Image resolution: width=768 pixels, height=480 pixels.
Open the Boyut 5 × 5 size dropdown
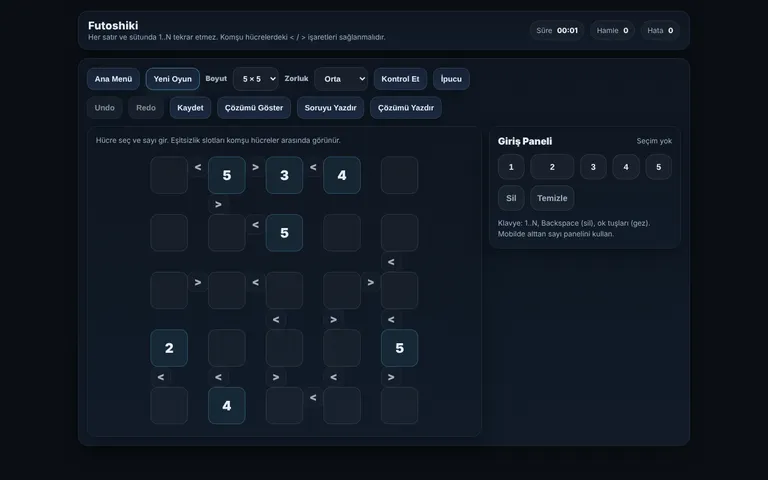(x=256, y=79)
